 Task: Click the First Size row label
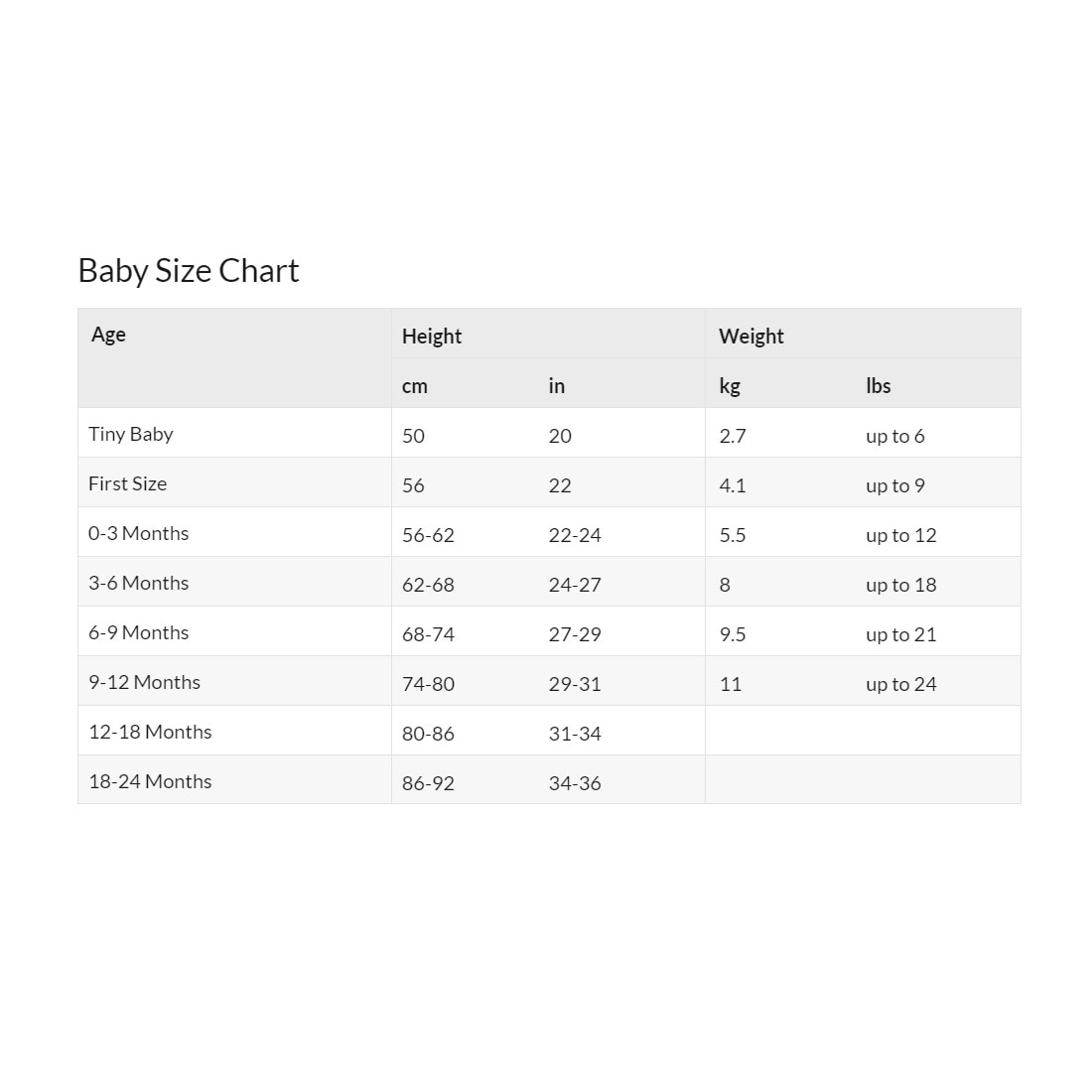point(128,483)
